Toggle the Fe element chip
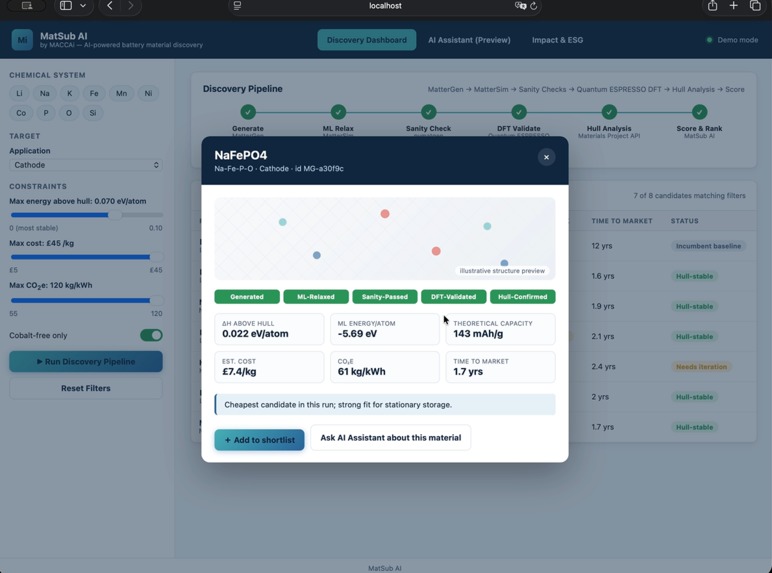 (94, 93)
